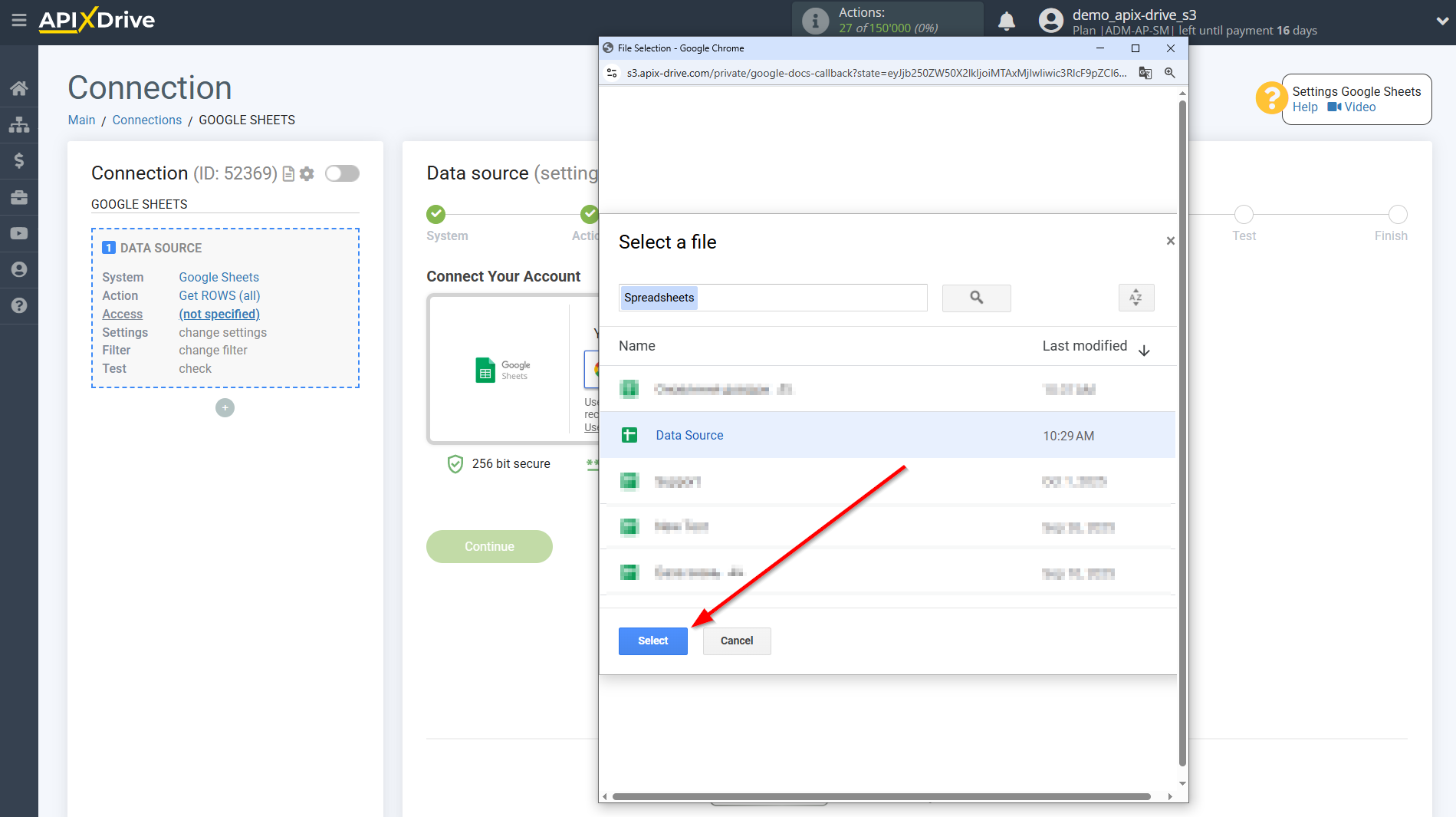Toggle A-Z sort order button
Image resolution: width=1456 pixels, height=817 pixels.
tap(1136, 298)
